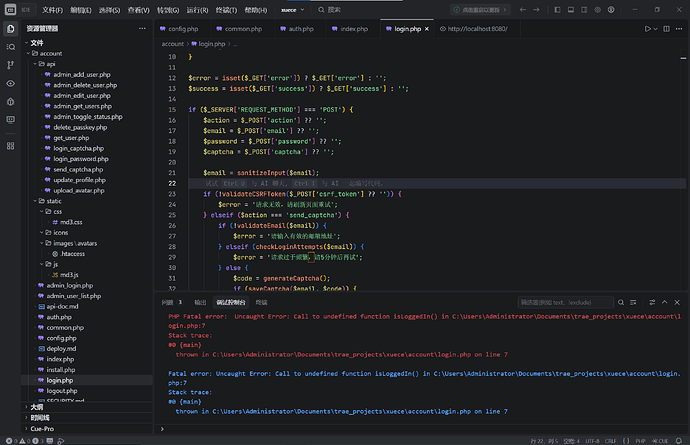
Task: Open the Source Control view
Action: (x=11, y=65)
